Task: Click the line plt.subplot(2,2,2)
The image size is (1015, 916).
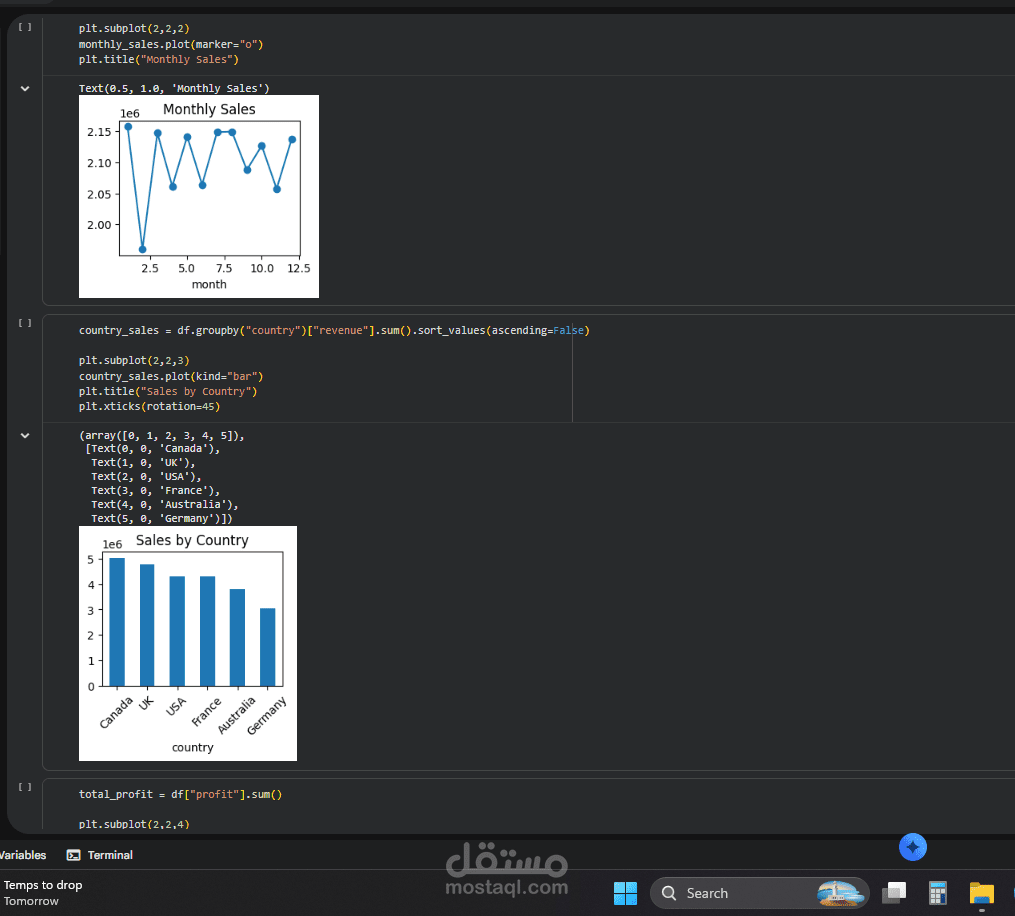Action: 134,28
